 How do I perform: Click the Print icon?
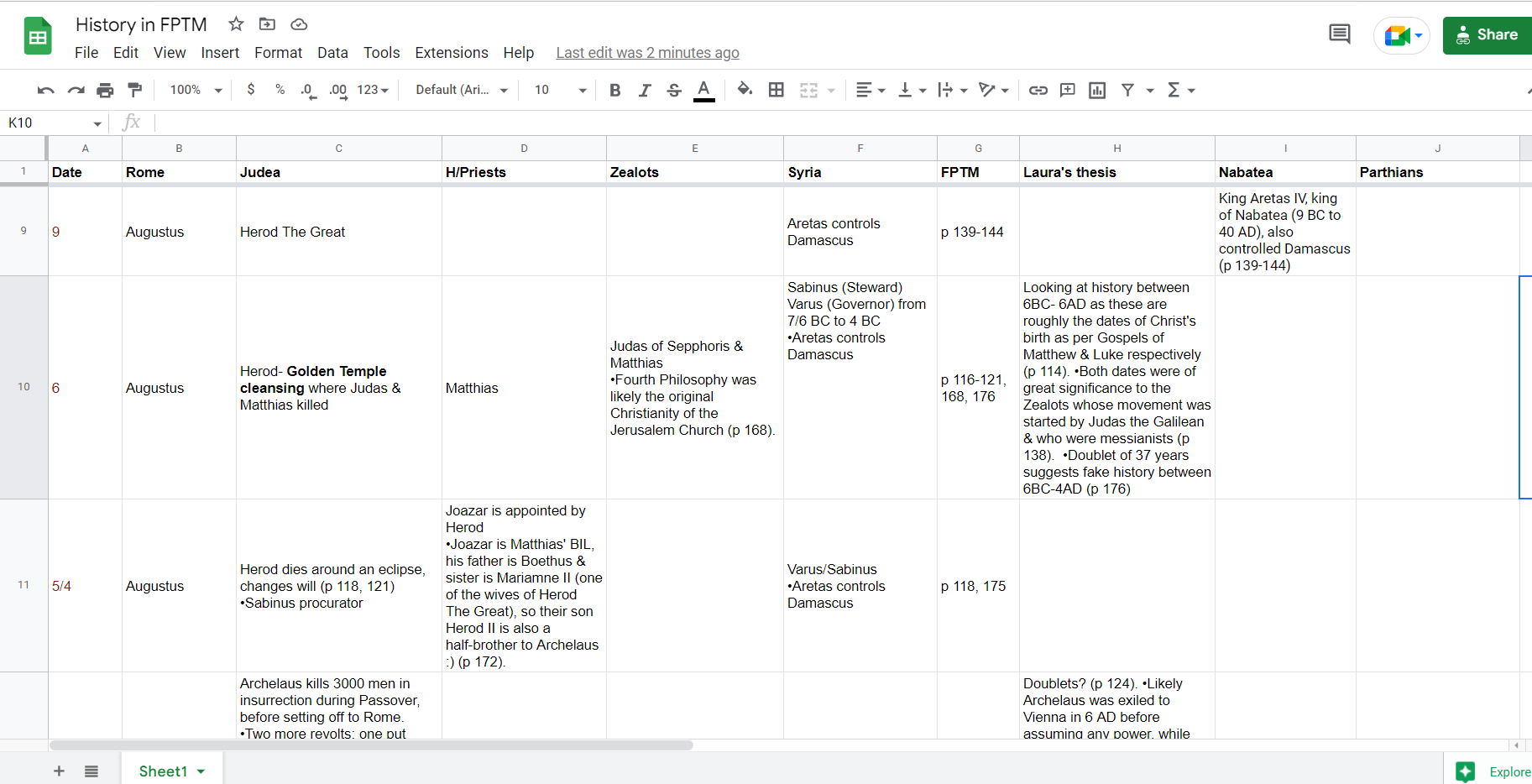point(105,90)
